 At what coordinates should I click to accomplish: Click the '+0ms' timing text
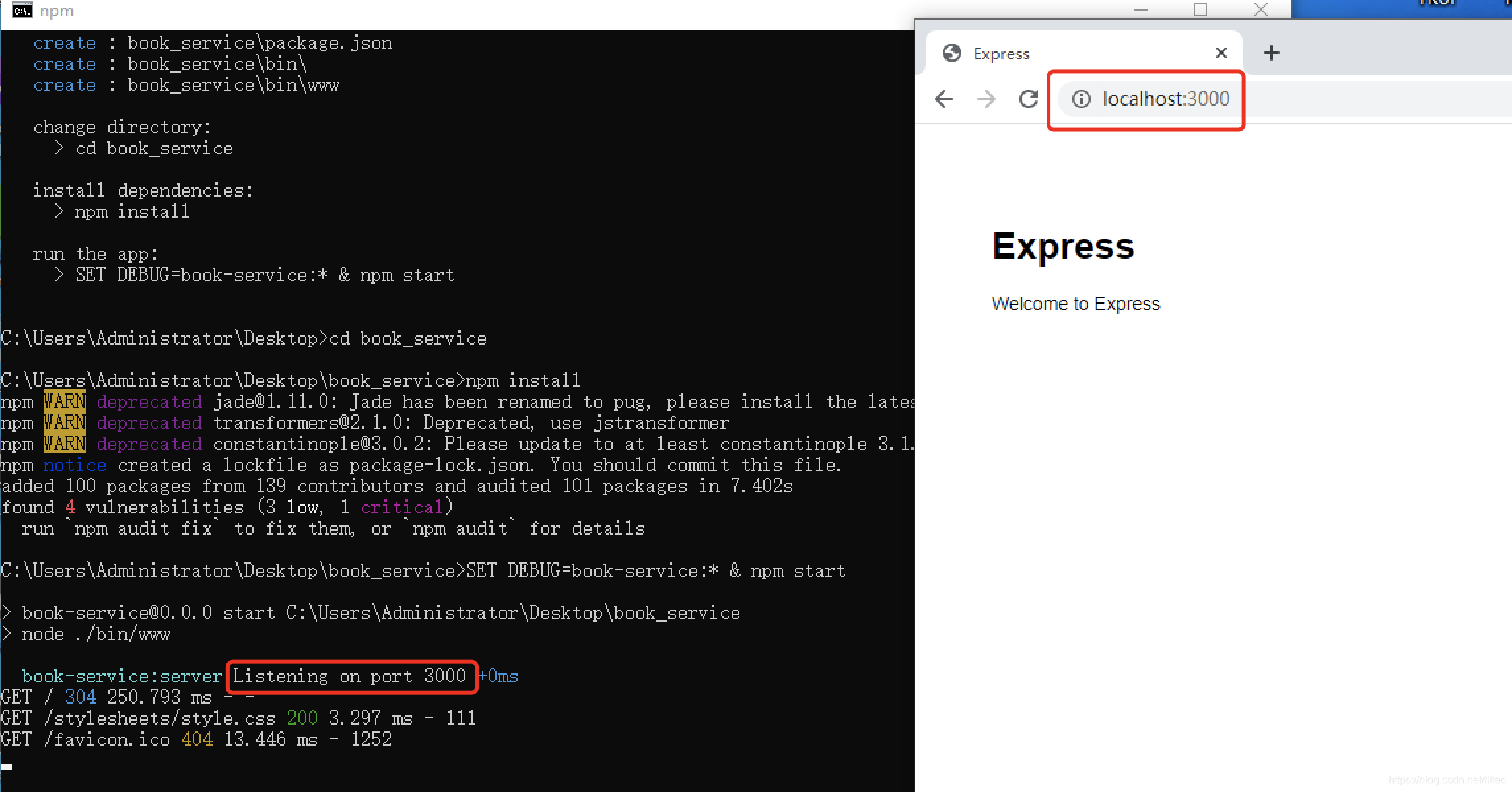[498, 676]
